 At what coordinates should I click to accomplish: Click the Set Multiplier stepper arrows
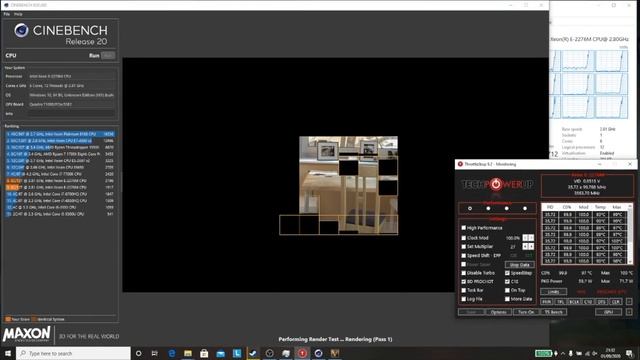(528, 247)
